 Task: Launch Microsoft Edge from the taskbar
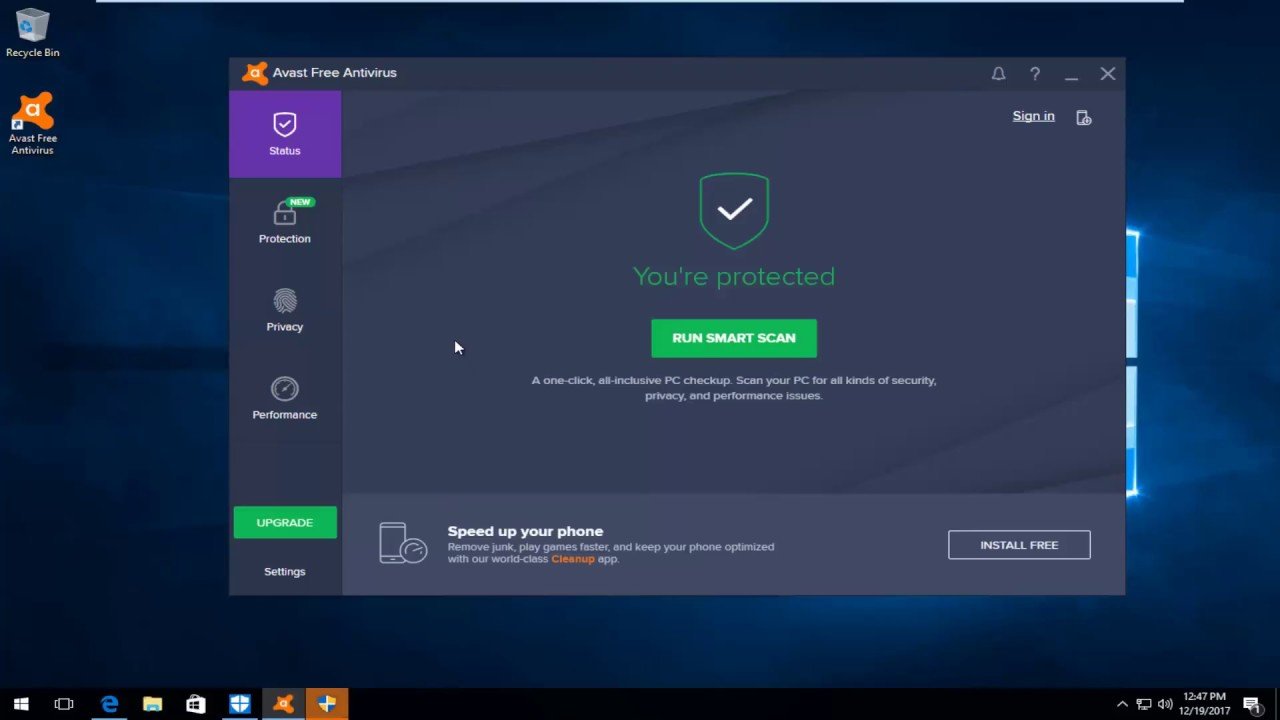(109, 704)
